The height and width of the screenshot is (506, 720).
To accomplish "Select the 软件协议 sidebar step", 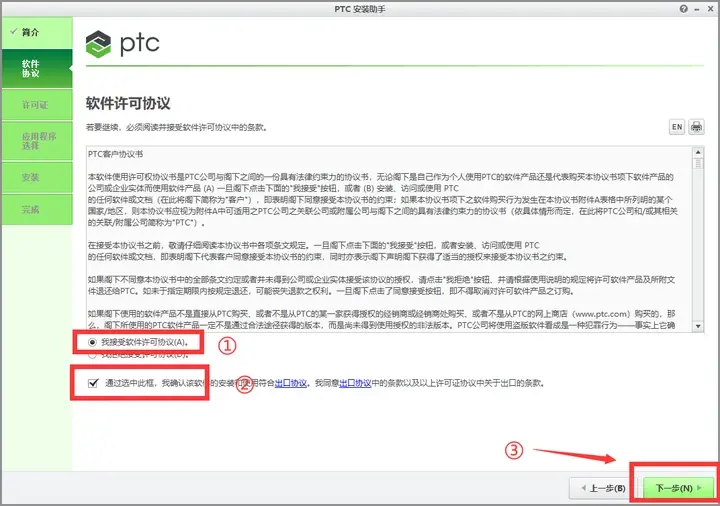I will point(37,68).
